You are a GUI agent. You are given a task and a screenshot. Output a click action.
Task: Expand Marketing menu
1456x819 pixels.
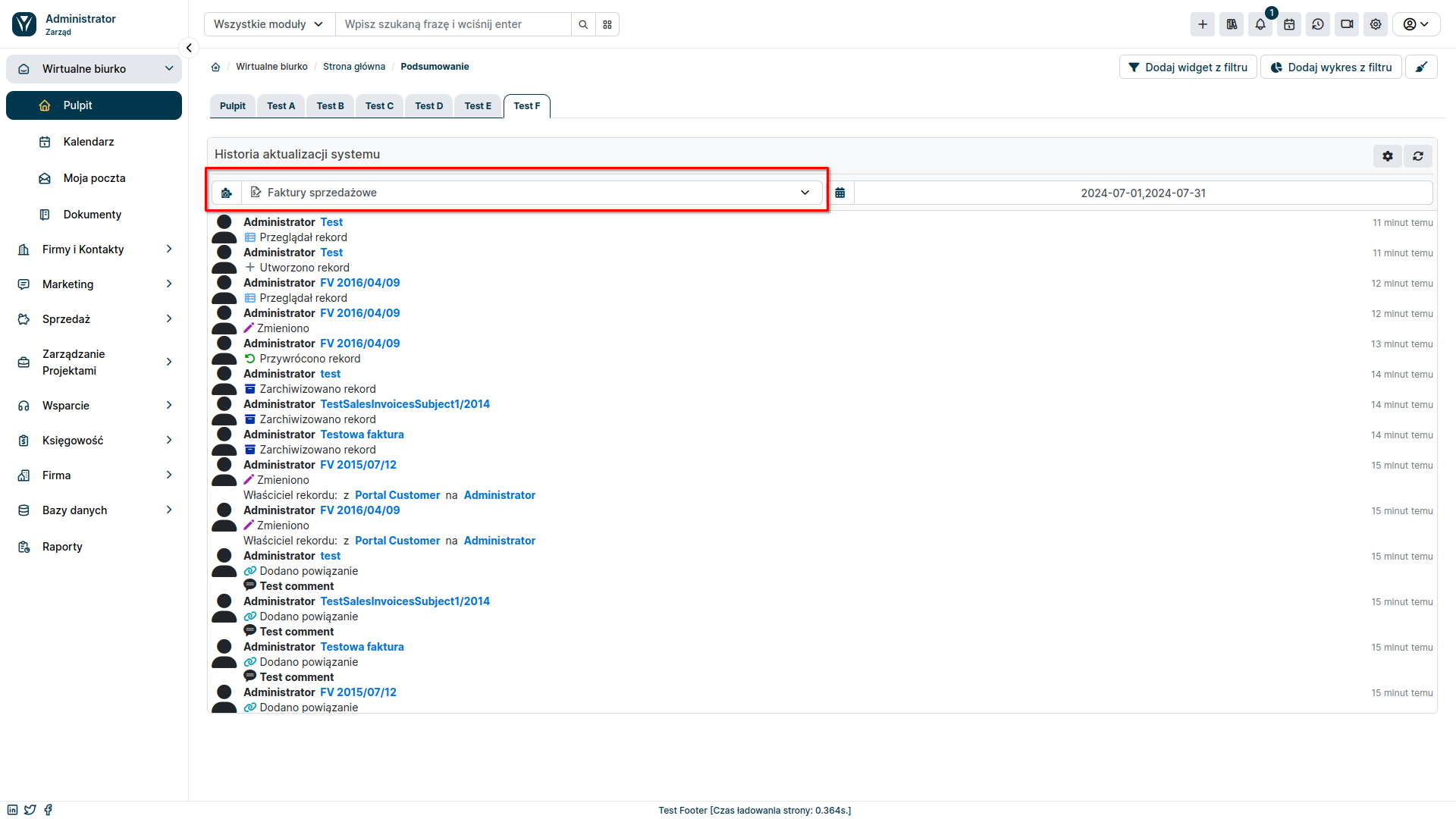[x=94, y=284]
